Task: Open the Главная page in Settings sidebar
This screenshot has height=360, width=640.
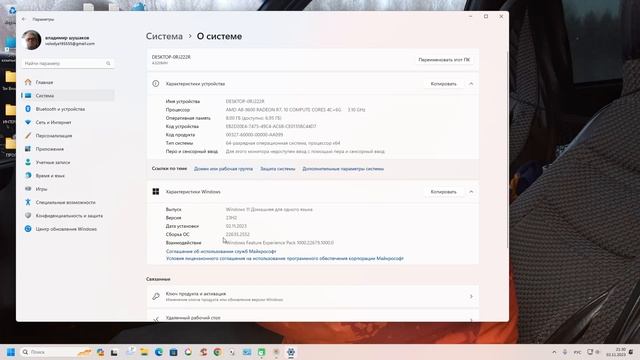Action: tap(67, 82)
